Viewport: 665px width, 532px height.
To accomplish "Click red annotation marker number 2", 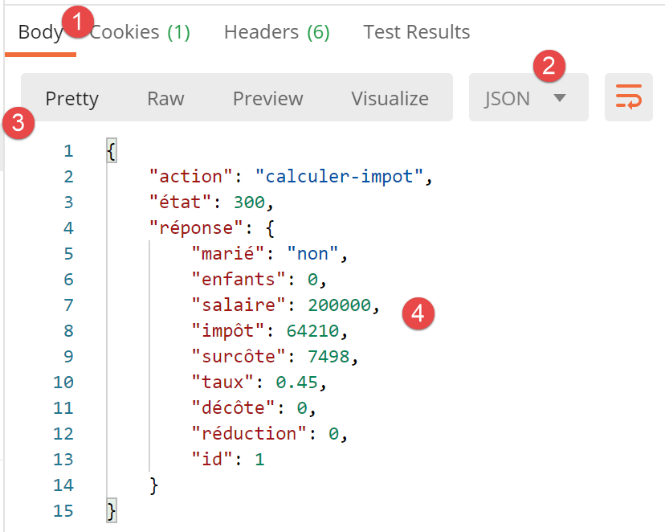I will pyautogui.click(x=549, y=67).
